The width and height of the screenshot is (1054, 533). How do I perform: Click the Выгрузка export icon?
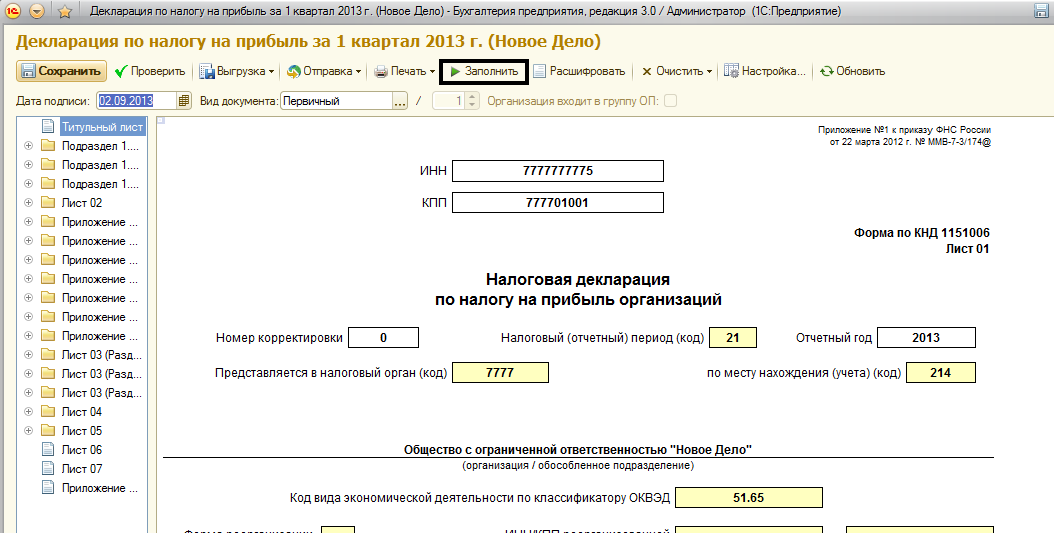point(206,71)
